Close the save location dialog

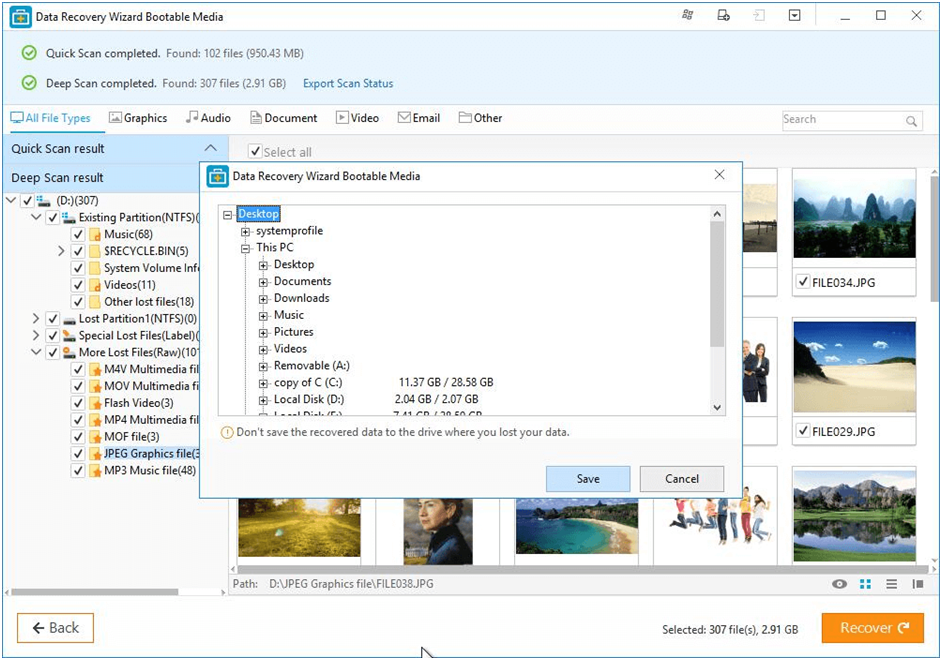(719, 175)
